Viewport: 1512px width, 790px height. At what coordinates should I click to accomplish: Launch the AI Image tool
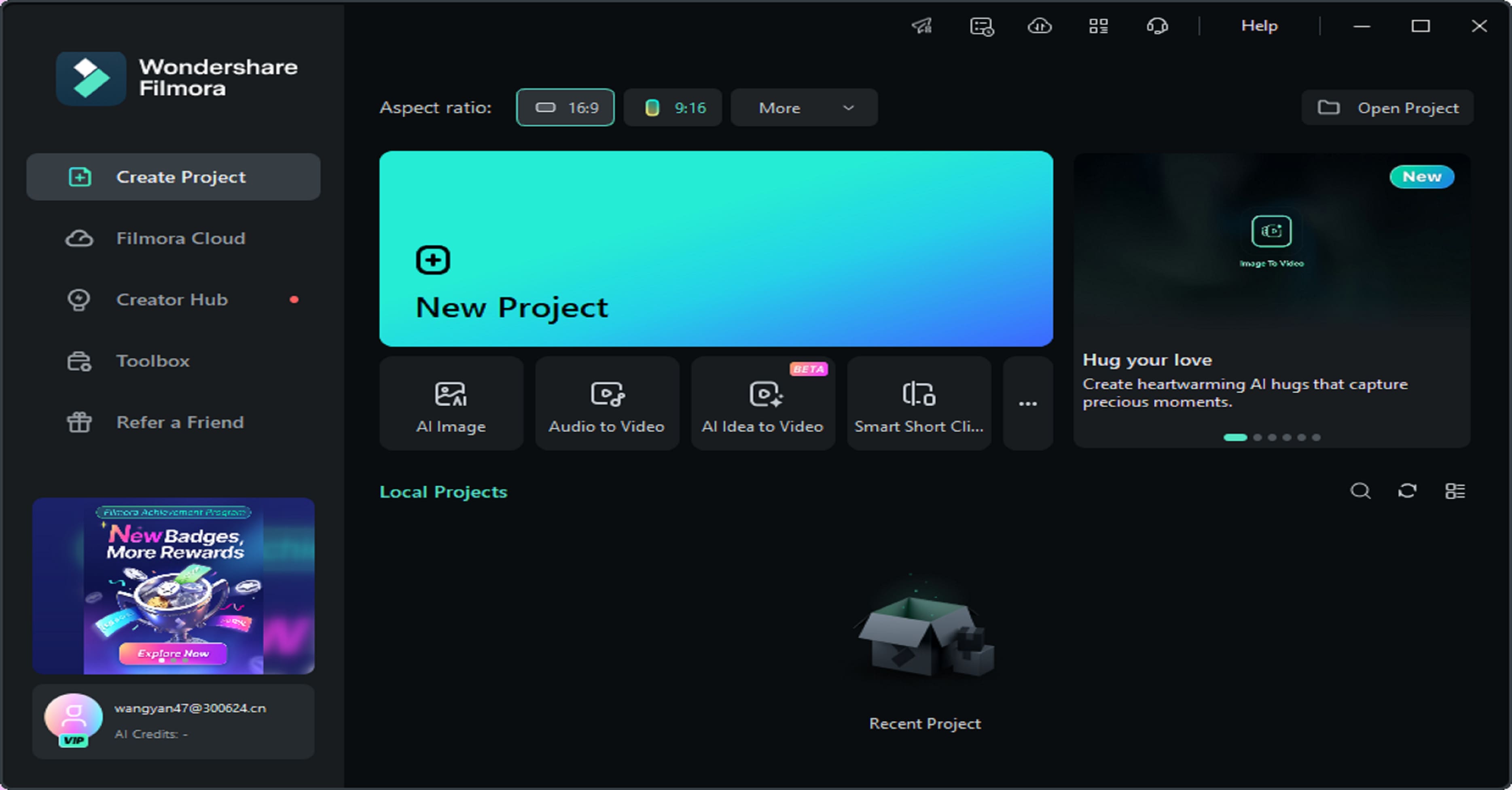click(451, 403)
